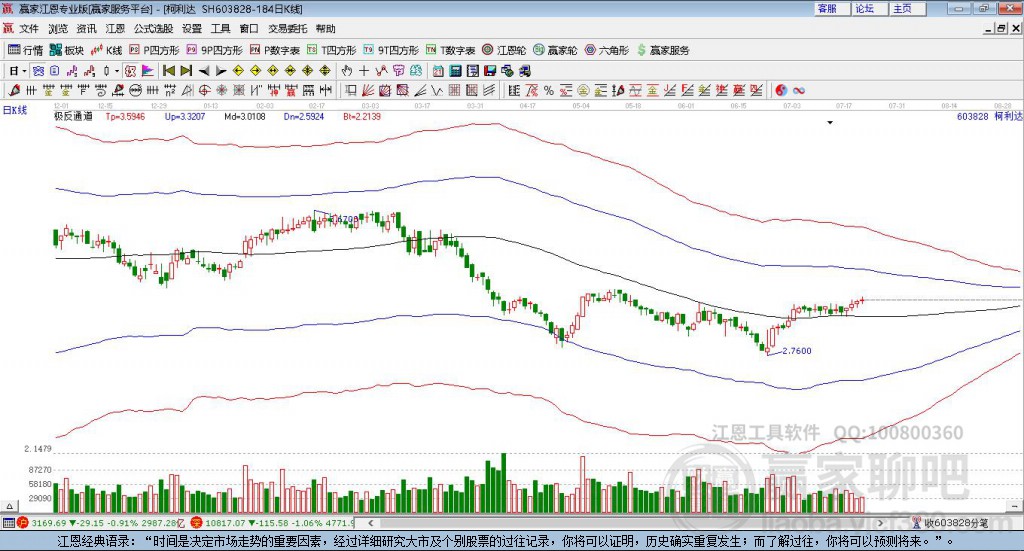Click the red-blue yin-yang icon

coord(781,90)
